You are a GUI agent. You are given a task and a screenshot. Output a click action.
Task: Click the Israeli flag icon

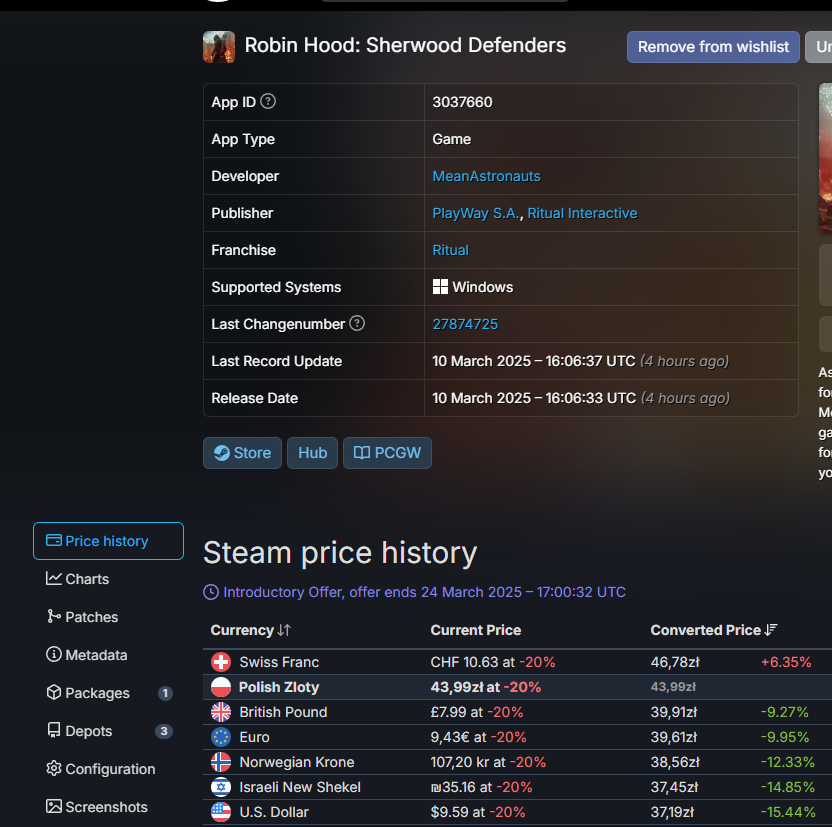point(221,787)
